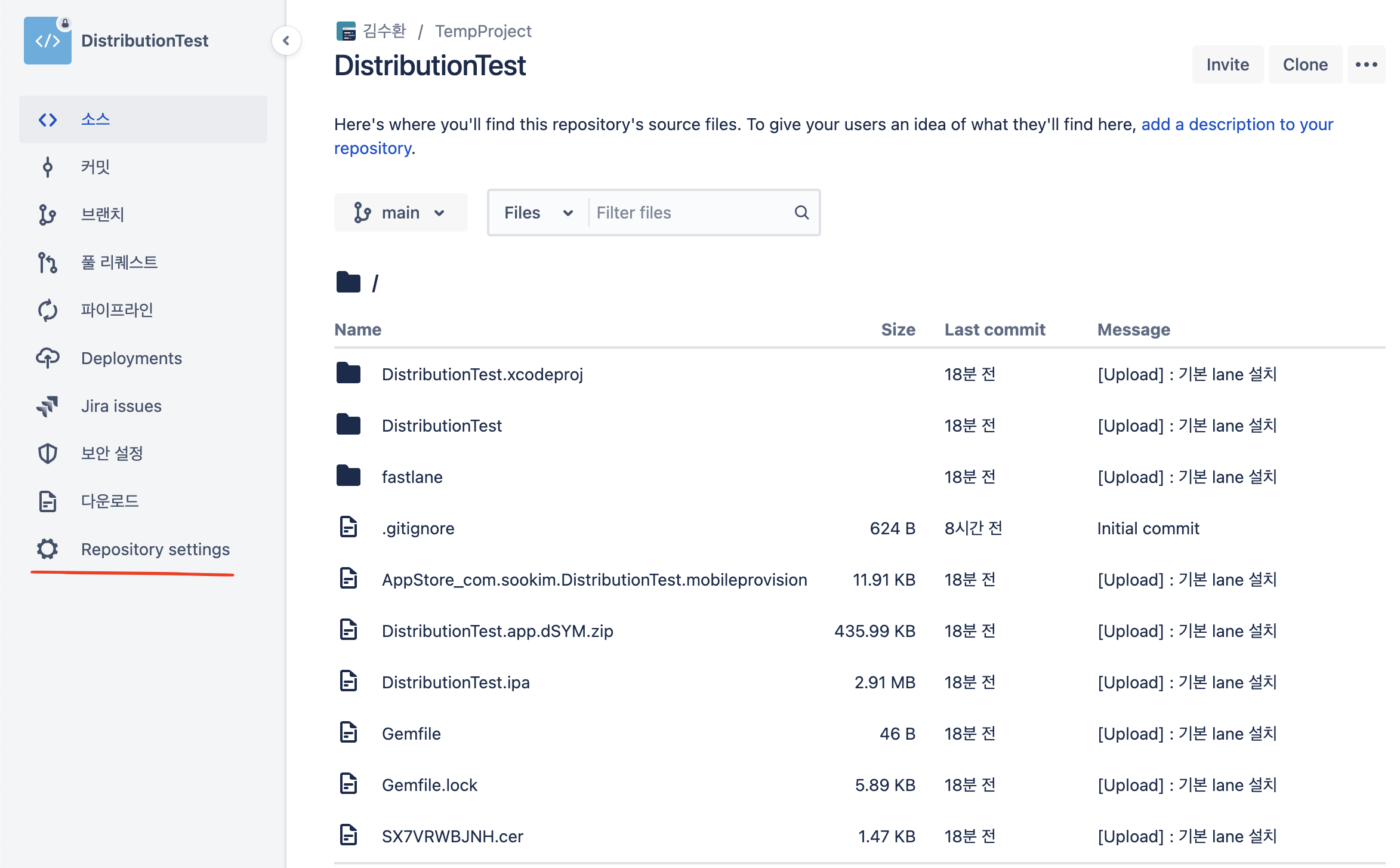The width and height of the screenshot is (1400, 868).
Task: Open the main branch selector dropdown
Action: (400, 213)
